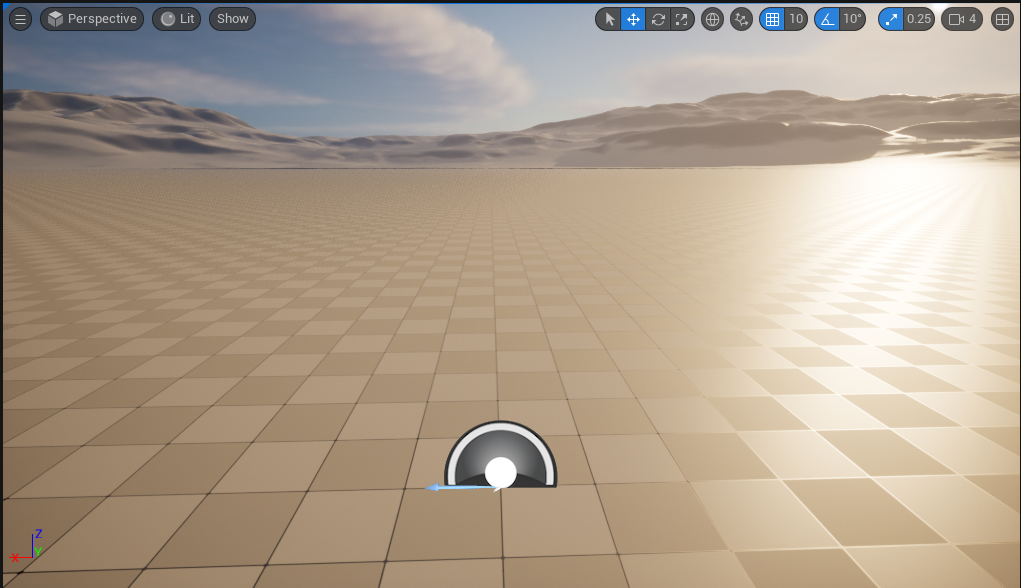This screenshot has width=1021, height=588.
Task: Open rotation snap value 10°
Action: pyautogui.click(x=852, y=20)
